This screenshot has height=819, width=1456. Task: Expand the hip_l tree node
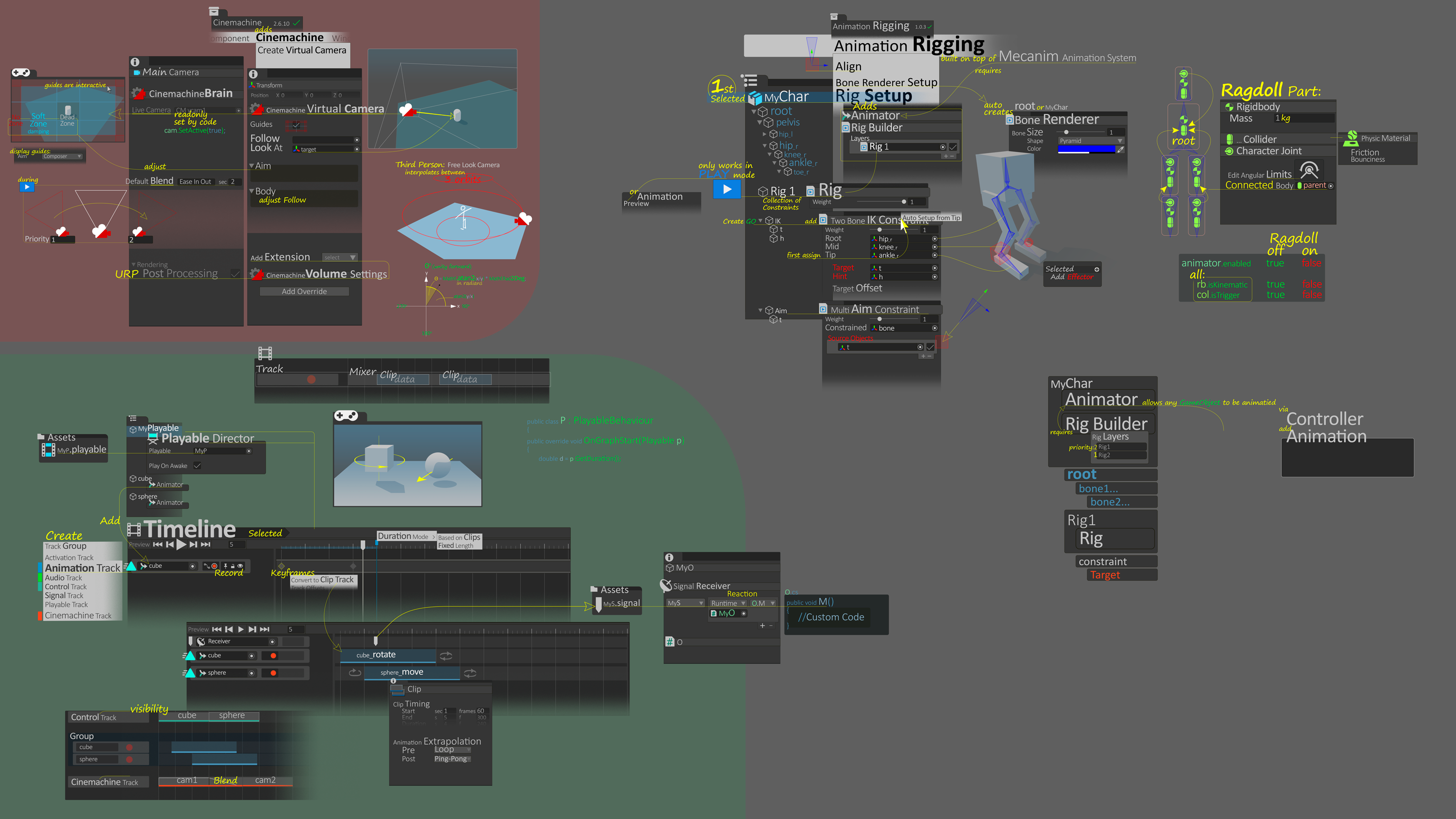[765, 134]
